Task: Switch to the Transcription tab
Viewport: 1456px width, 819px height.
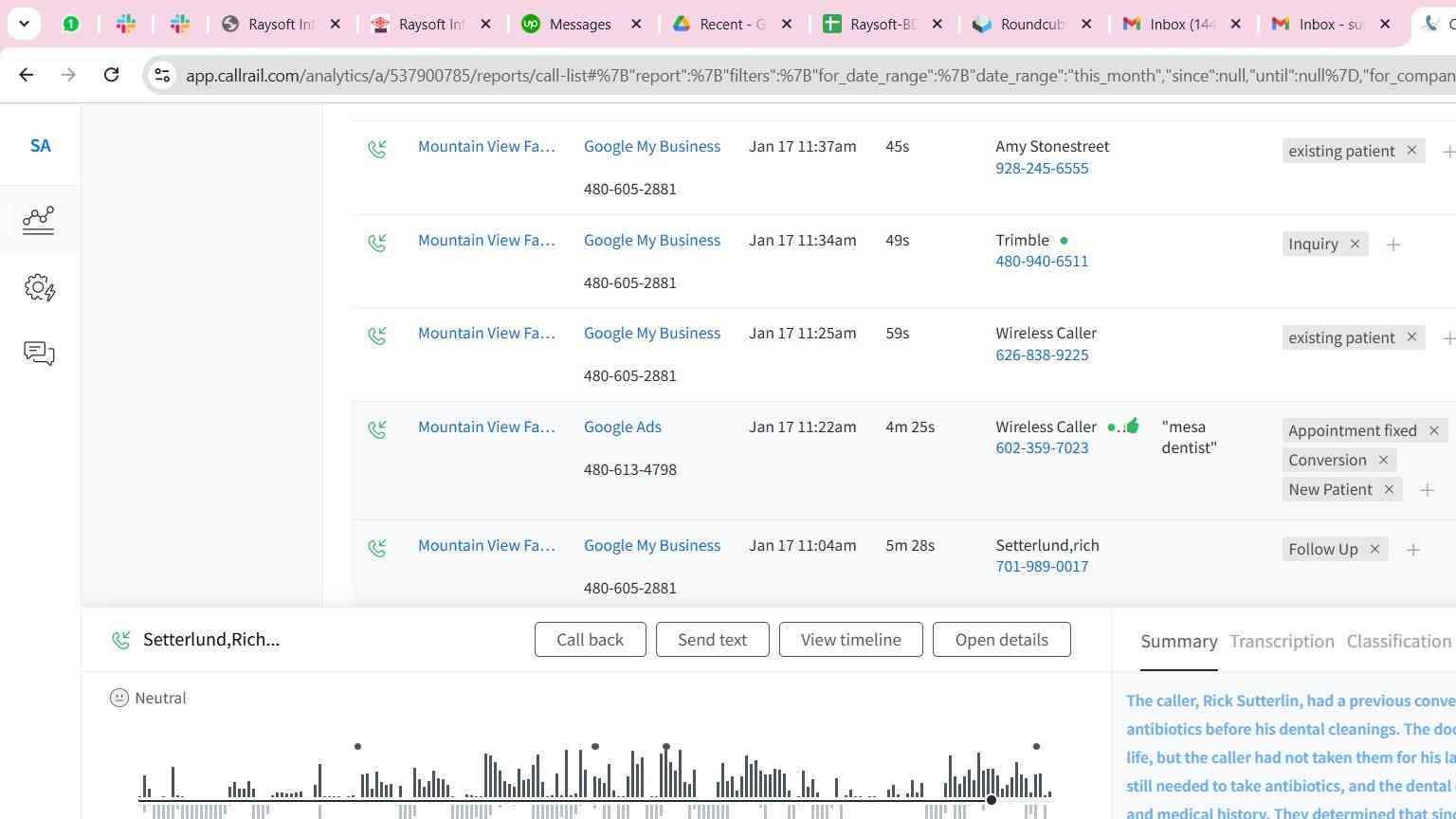Action: click(1282, 642)
